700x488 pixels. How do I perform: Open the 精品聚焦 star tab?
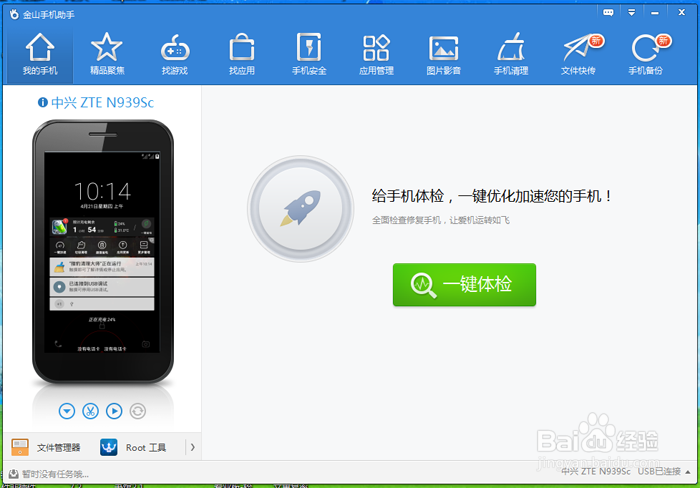[107, 54]
